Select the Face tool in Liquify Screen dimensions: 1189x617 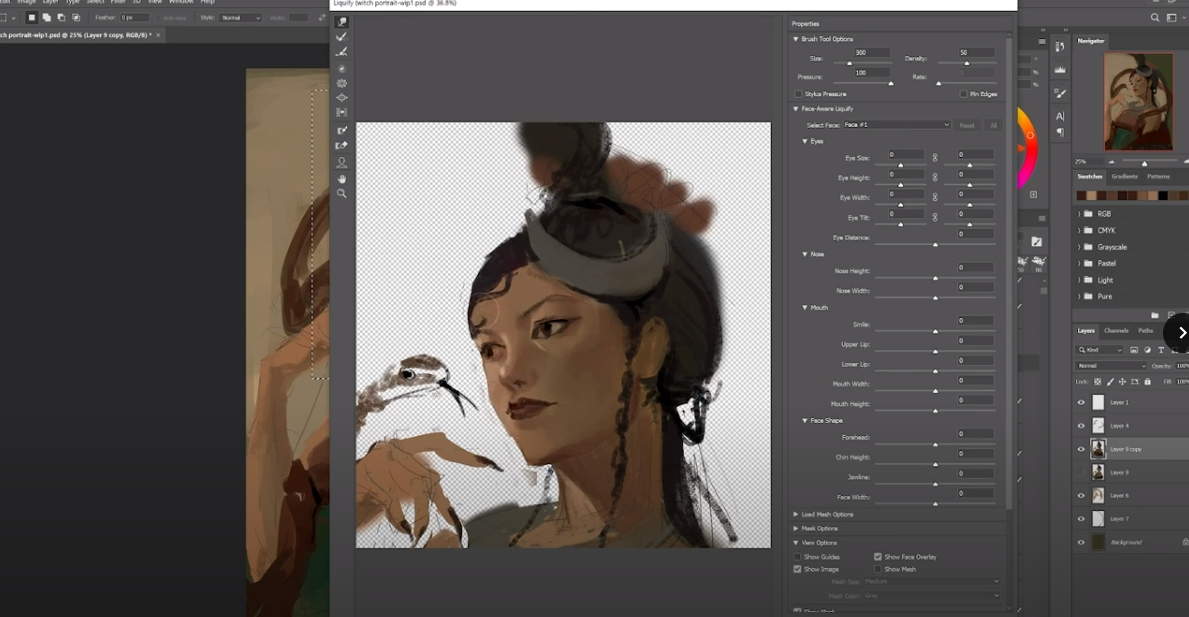pyautogui.click(x=342, y=162)
